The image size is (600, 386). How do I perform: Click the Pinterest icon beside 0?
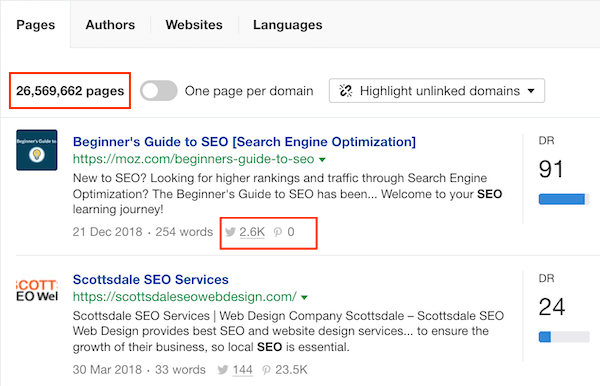click(x=278, y=232)
